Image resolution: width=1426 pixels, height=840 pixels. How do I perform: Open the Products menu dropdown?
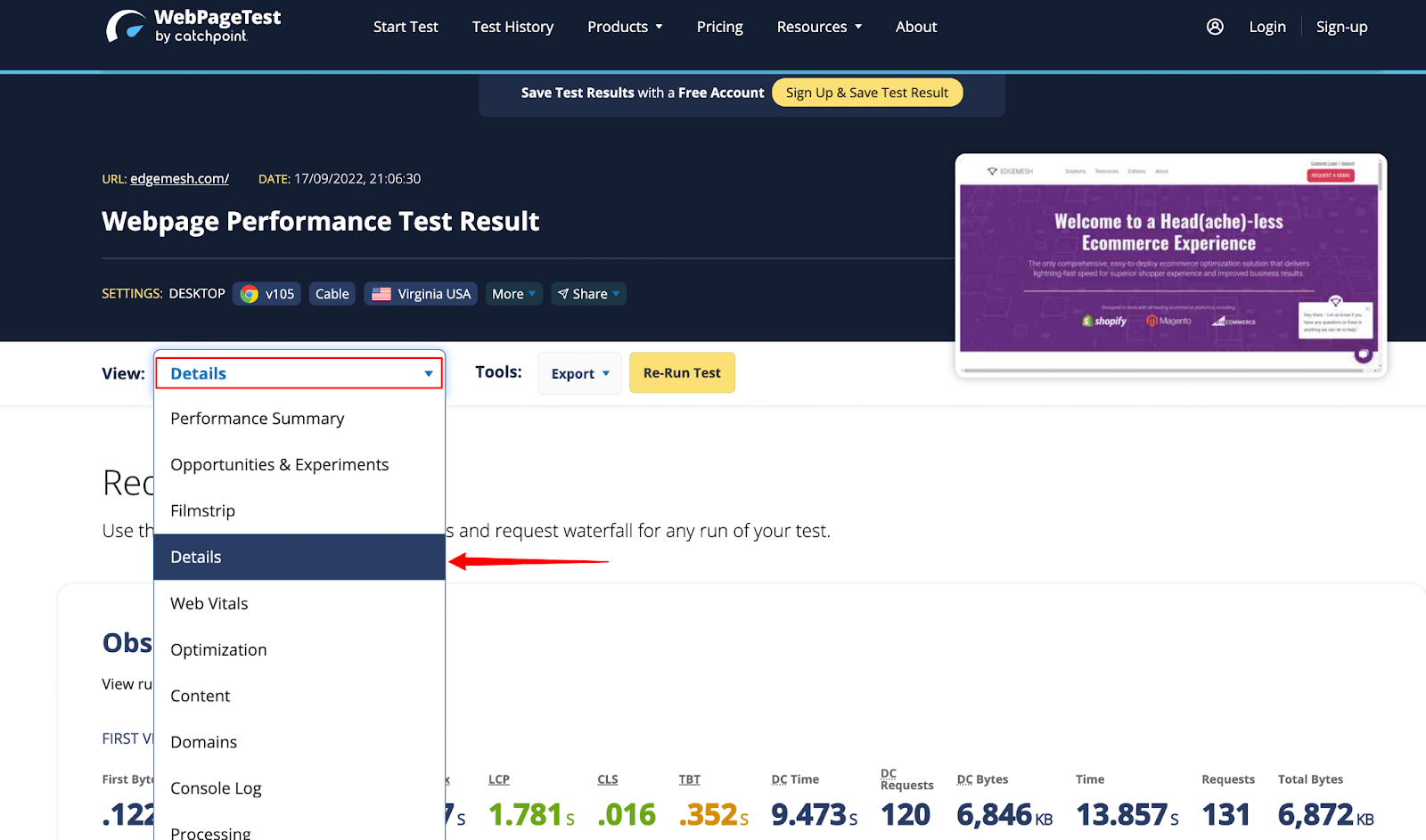coord(625,27)
